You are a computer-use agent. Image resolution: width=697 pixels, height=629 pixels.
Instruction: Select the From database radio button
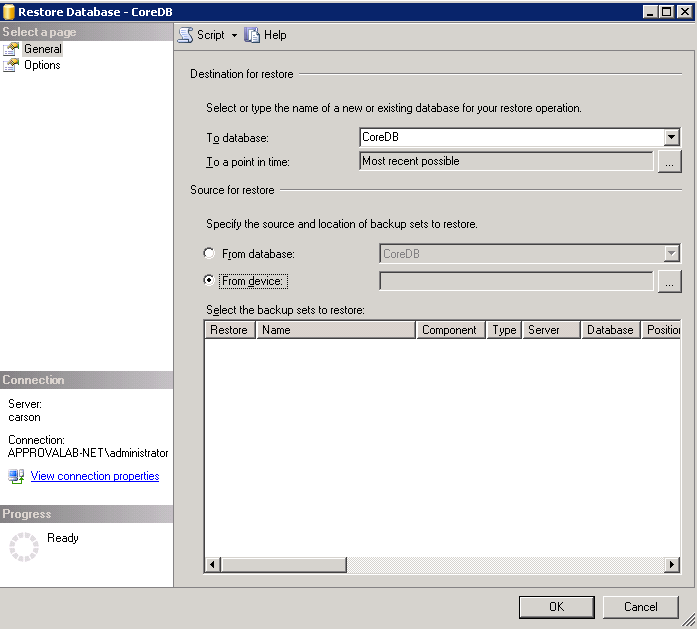[x=209, y=254]
